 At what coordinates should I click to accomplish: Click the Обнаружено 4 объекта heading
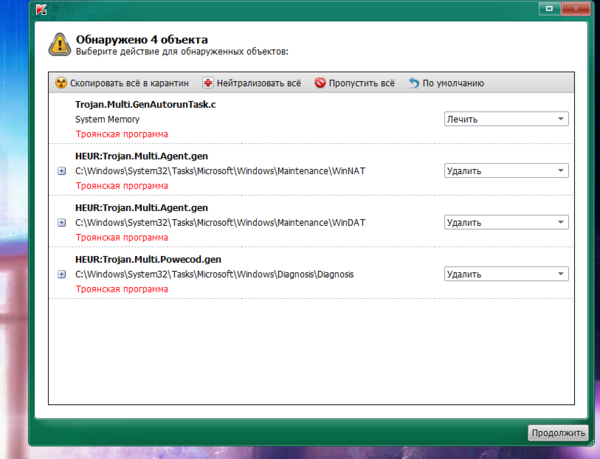point(142,39)
